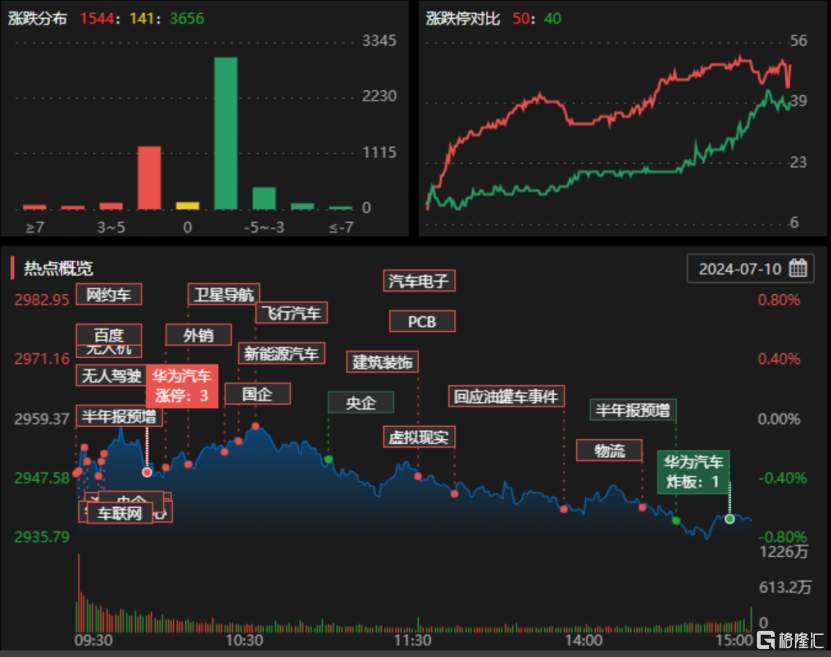
Task: Click the 2982.95 price axis label
Action: coord(42,300)
